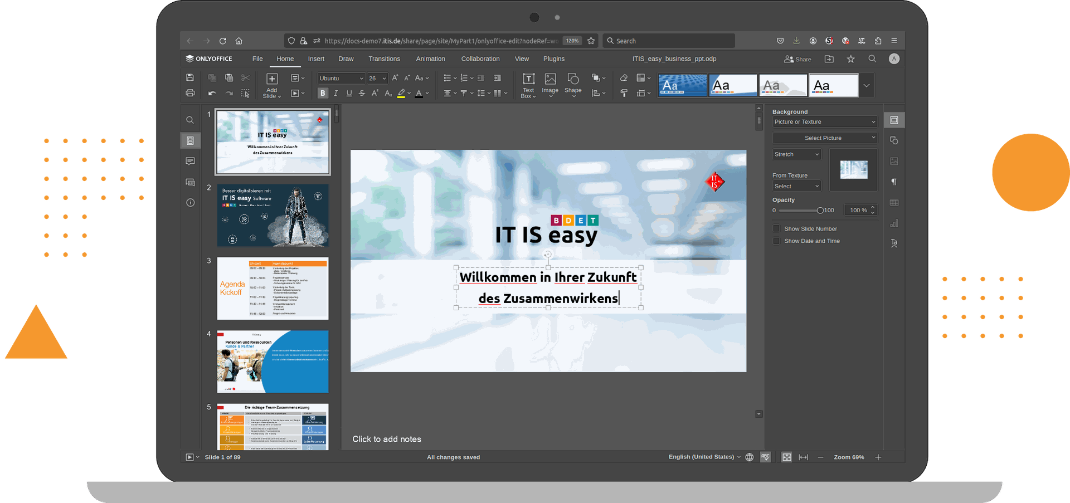Screen dimensions: 1070x503
Task: Select the second slide thumbnail
Action: tap(272, 215)
